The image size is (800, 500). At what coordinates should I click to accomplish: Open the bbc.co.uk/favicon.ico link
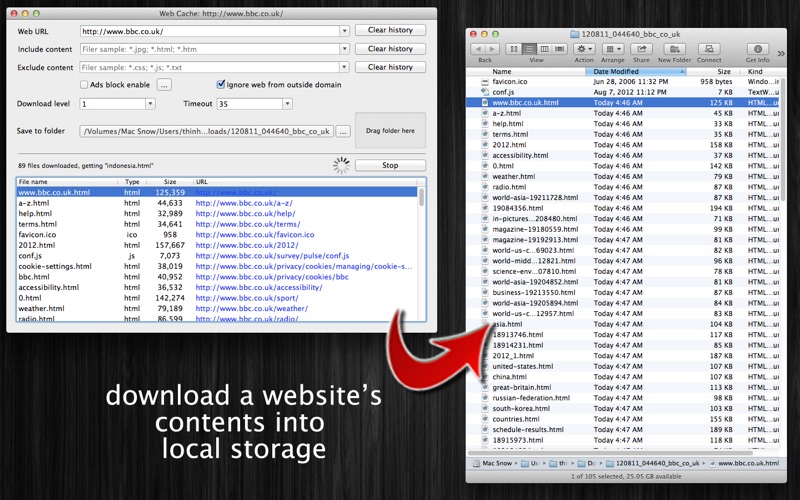pyautogui.click(x=255, y=235)
